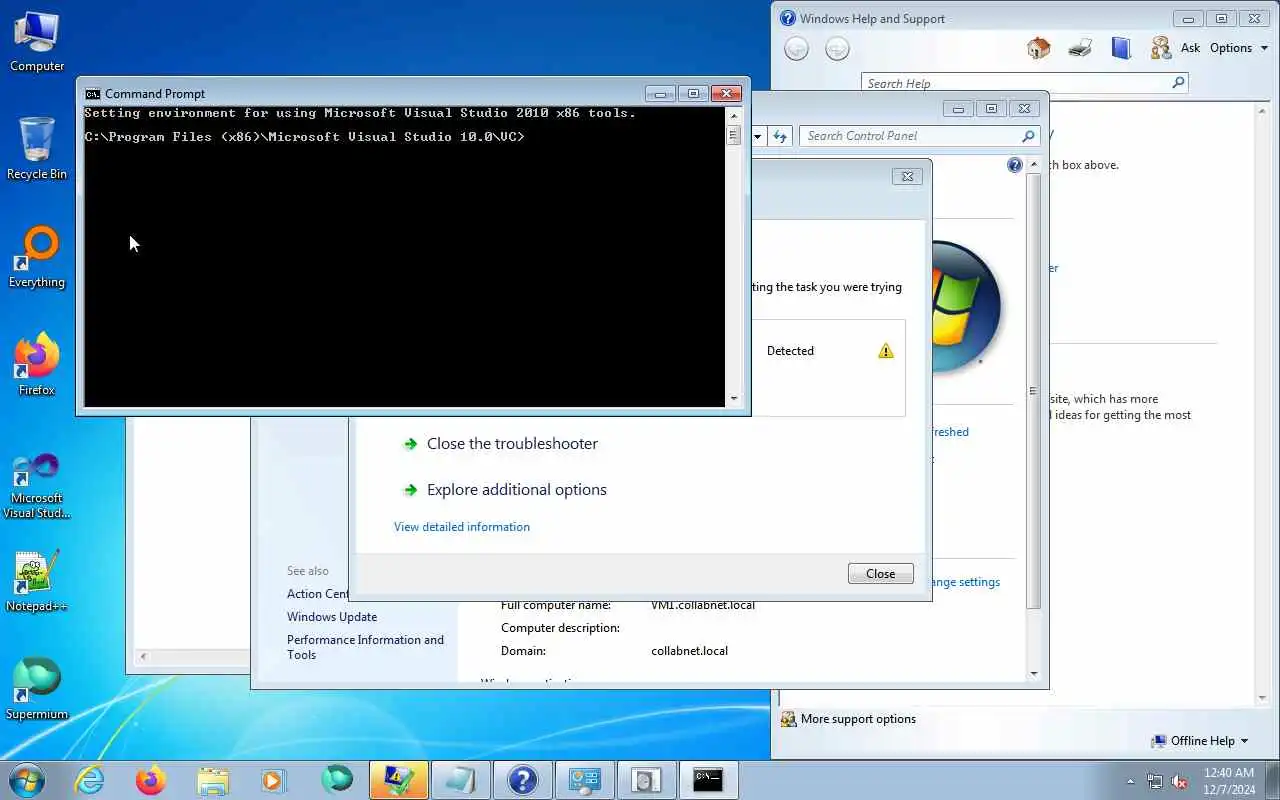Click Command Prompt scrollbar down arrow
Screen dimensions: 1280x800
pos(734,398)
